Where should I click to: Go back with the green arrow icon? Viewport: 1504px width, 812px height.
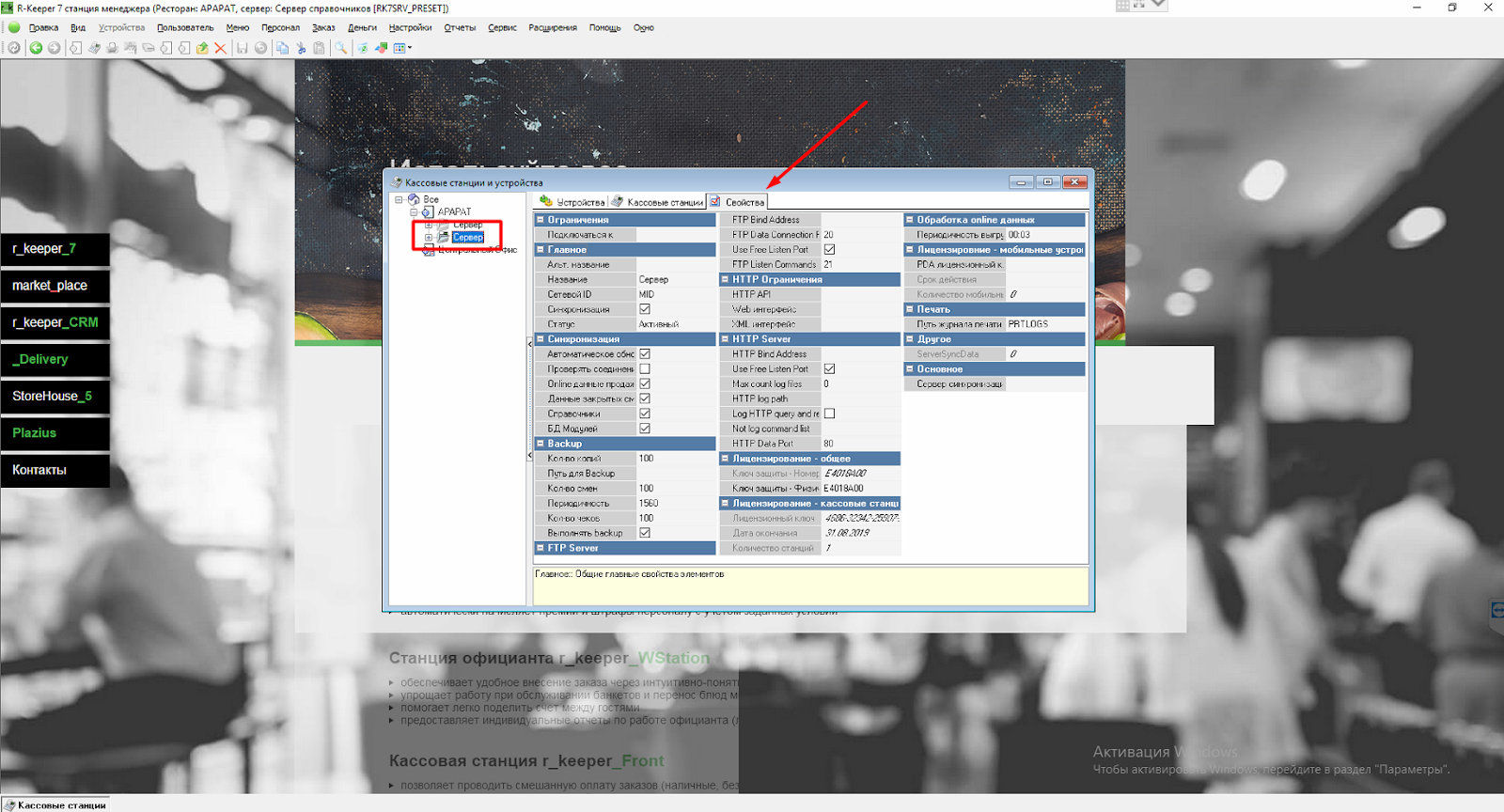click(36, 48)
